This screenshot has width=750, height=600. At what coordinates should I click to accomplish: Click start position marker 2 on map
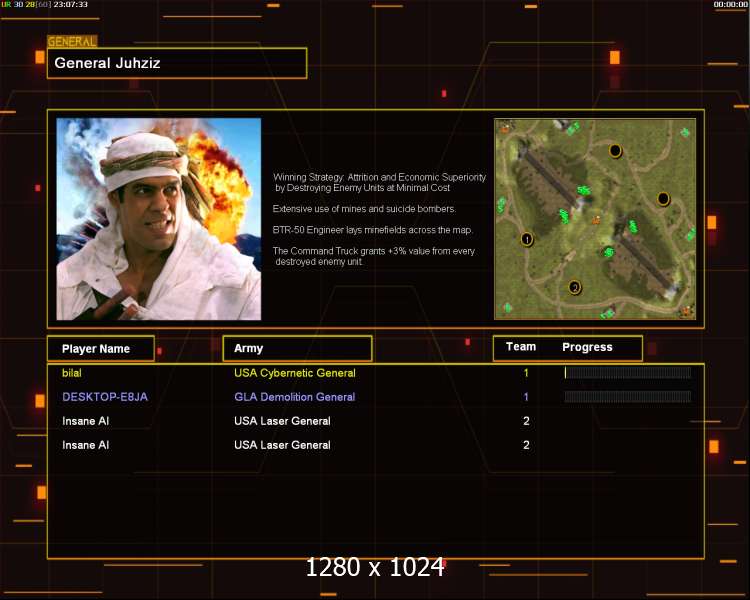pyautogui.click(x=574, y=288)
